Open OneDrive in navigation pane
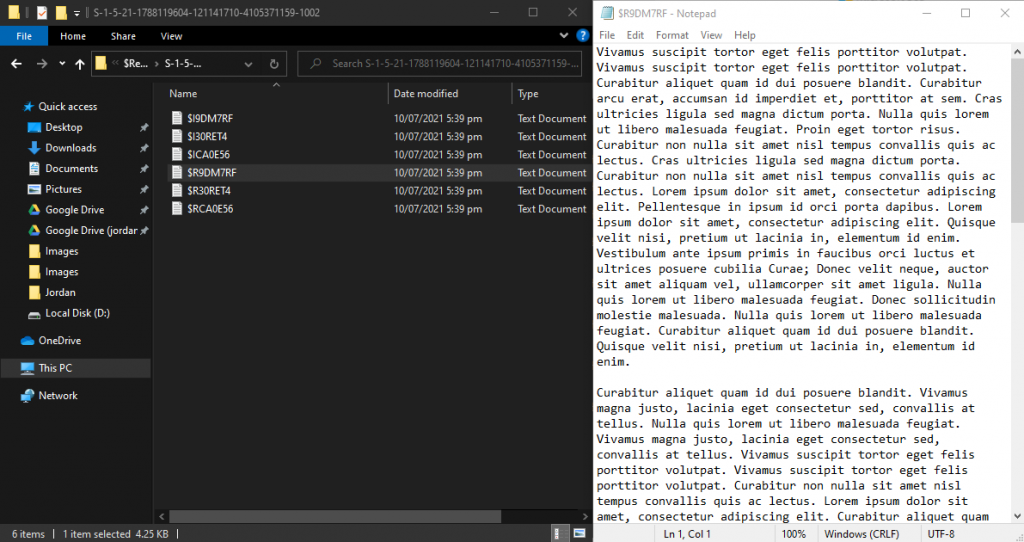 coord(59,341)
